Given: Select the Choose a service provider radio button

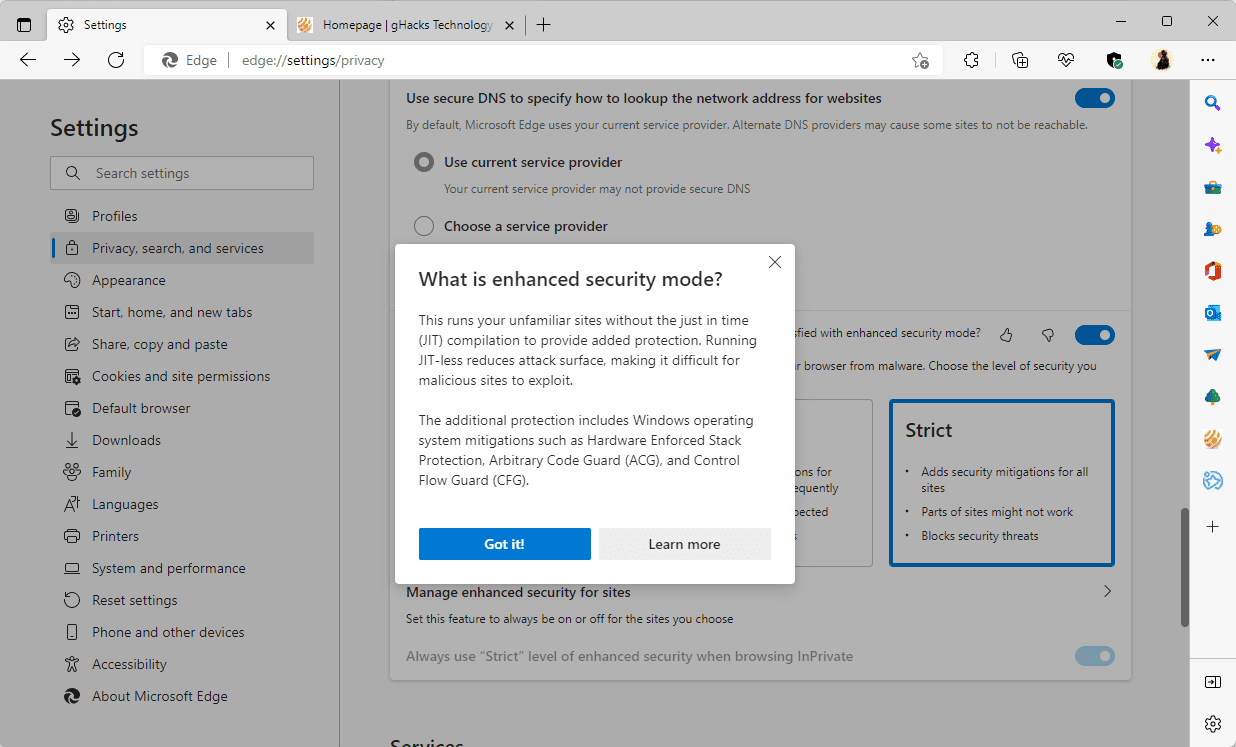Looking at the screenshot, I should pyautogui.click(x=423, y=225).
